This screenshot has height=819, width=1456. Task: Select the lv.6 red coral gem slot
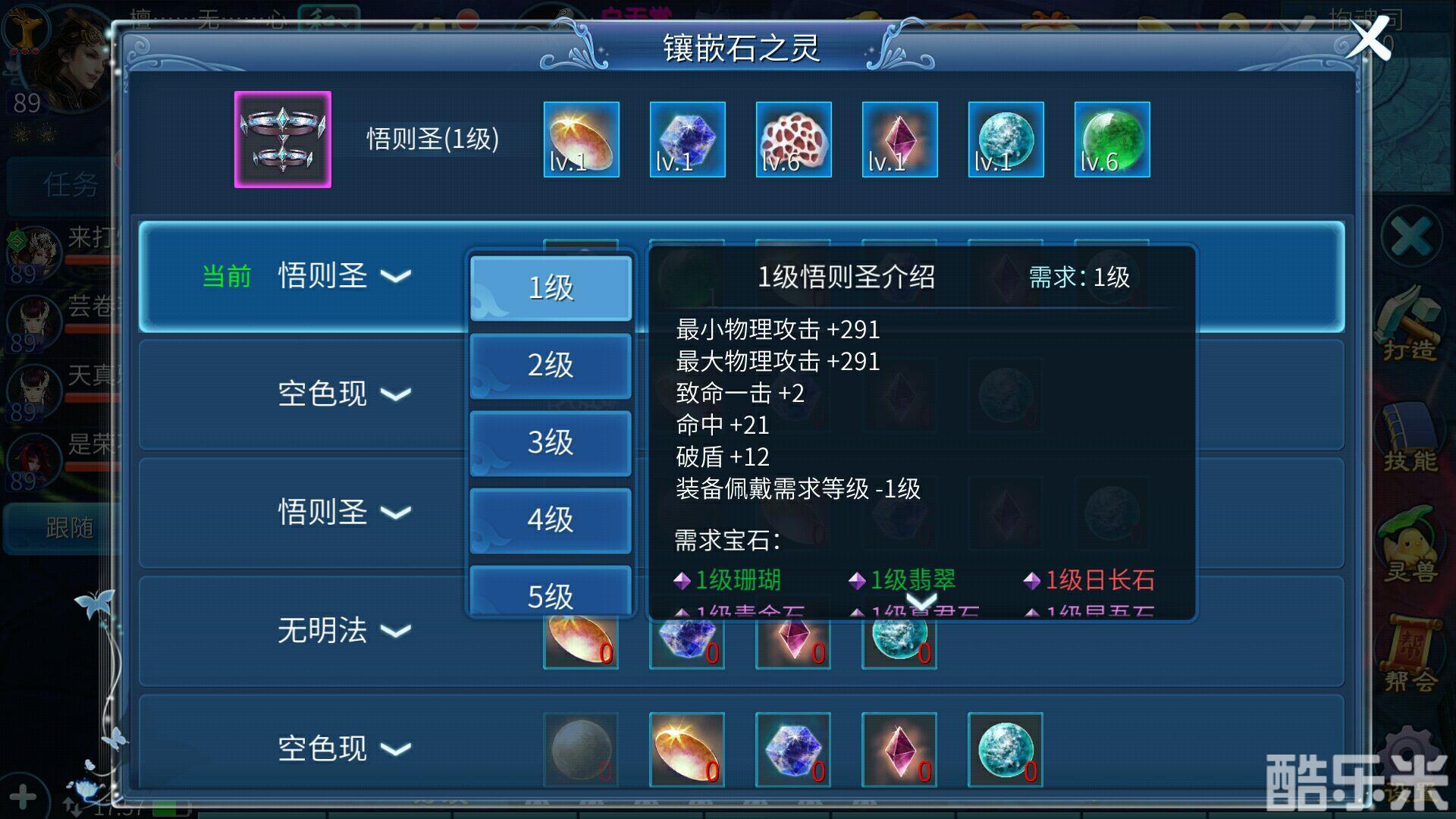click(794, 140)
